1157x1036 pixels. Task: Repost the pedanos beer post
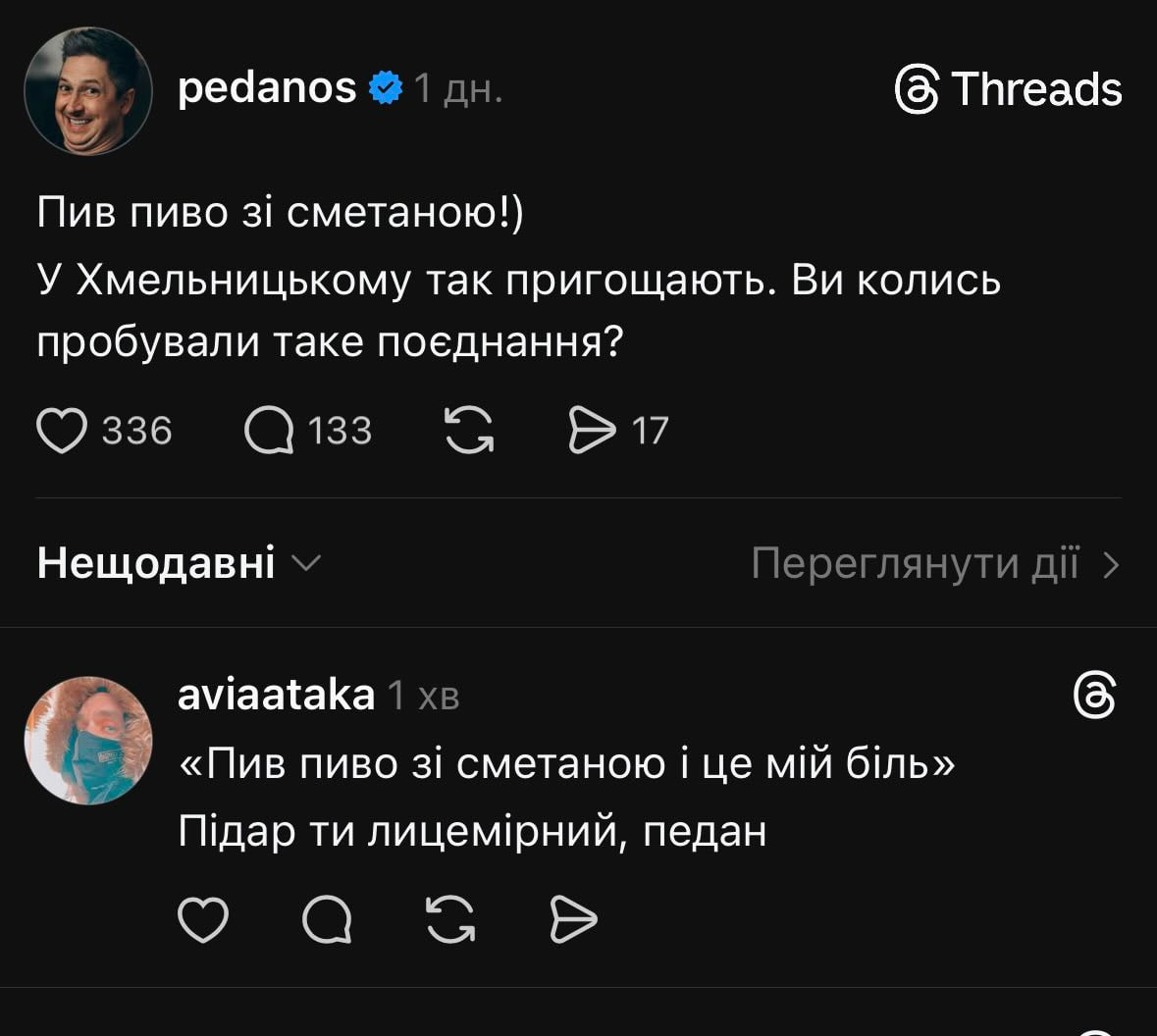[x=468, y=429]
